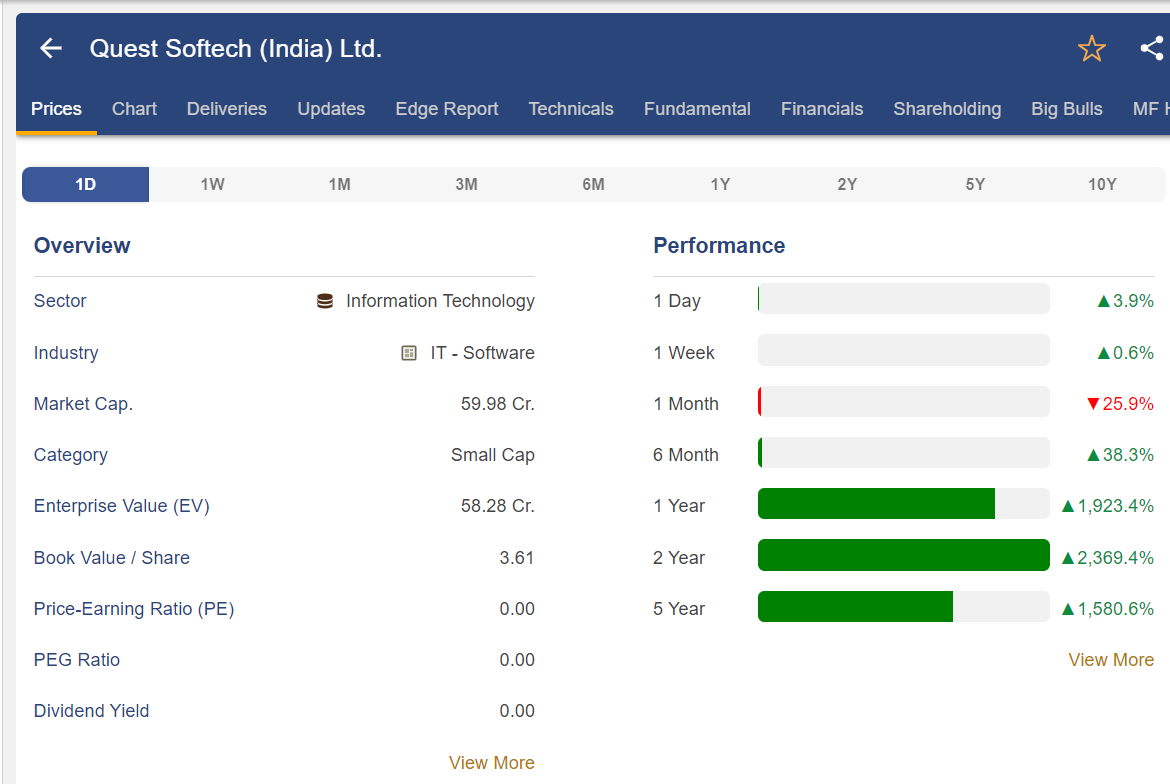
Task: Click the IT - Software industry icon
Action: (409, 353)
